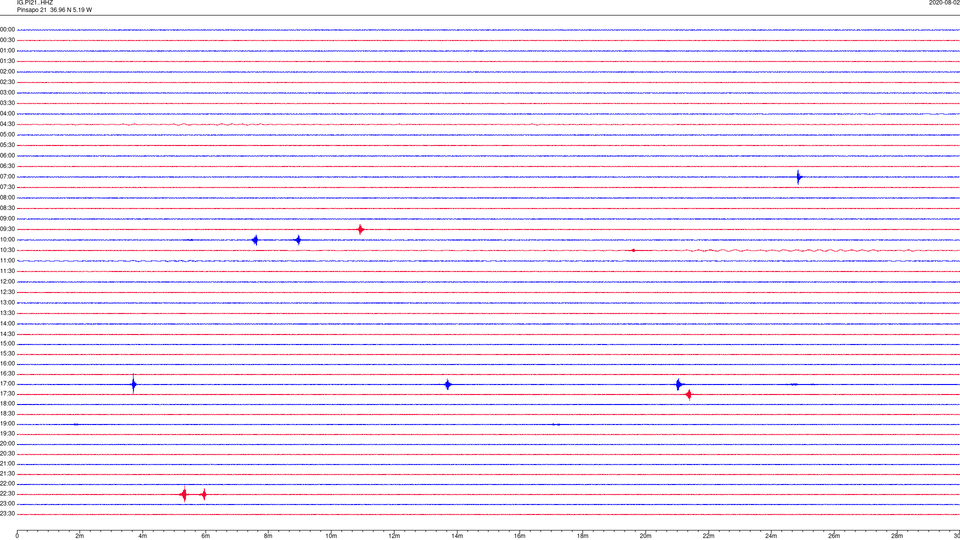Click the '10m' axis tick label
Screen dimensions: 960x540
coord(331,536)
